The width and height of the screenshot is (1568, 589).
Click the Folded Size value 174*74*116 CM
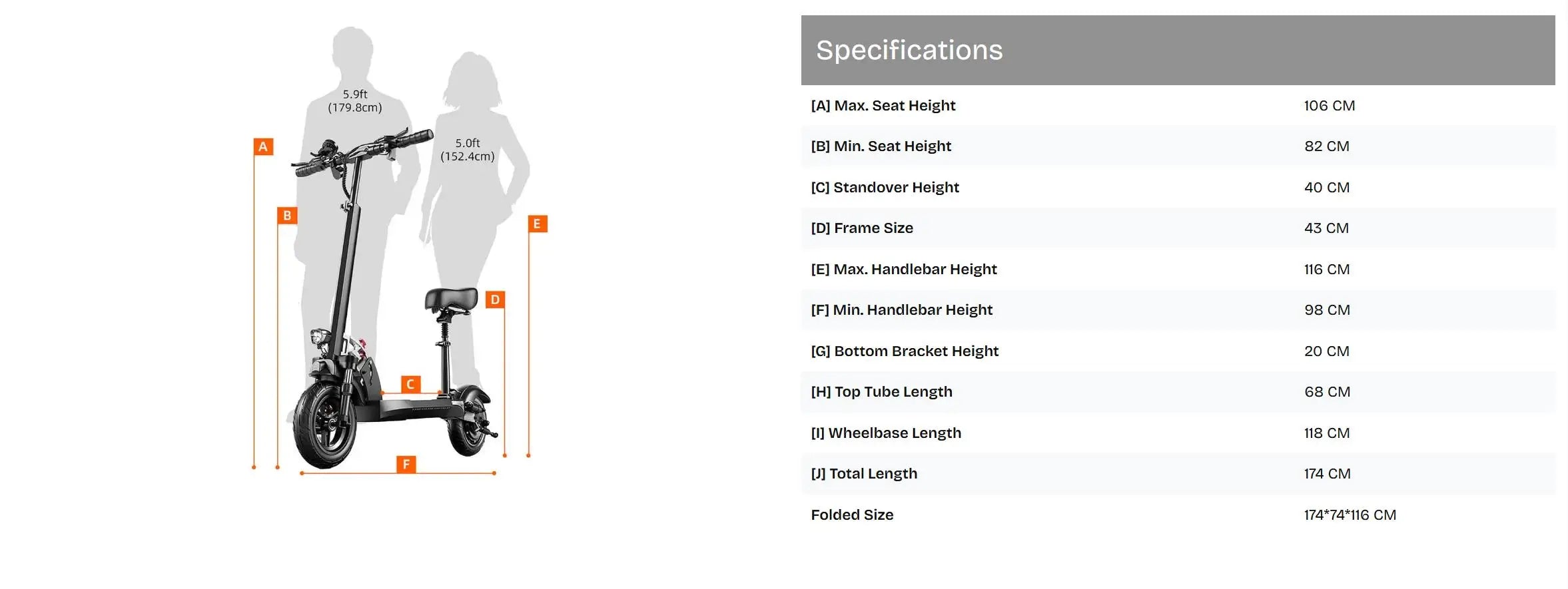(x=1350, y=515)
